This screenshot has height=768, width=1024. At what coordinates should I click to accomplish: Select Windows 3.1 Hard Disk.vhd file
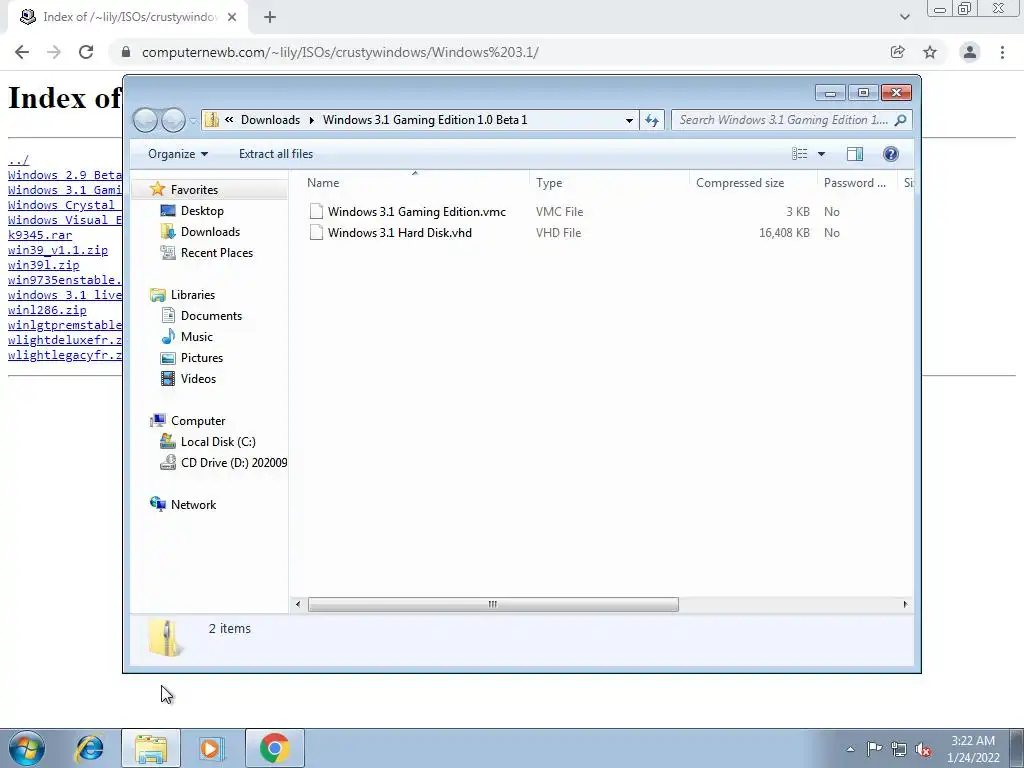pyautogui.click(x=400, y=232)
